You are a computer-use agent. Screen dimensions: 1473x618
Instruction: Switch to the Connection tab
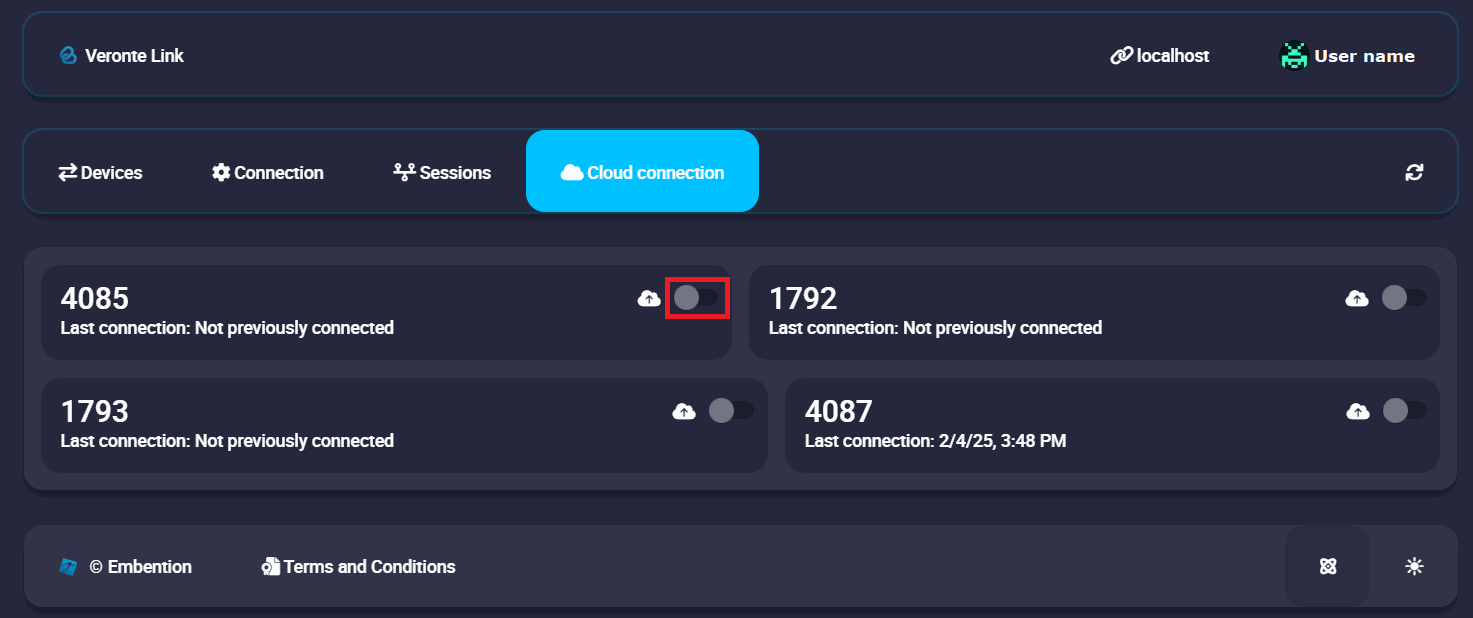[x=268, y=172]
